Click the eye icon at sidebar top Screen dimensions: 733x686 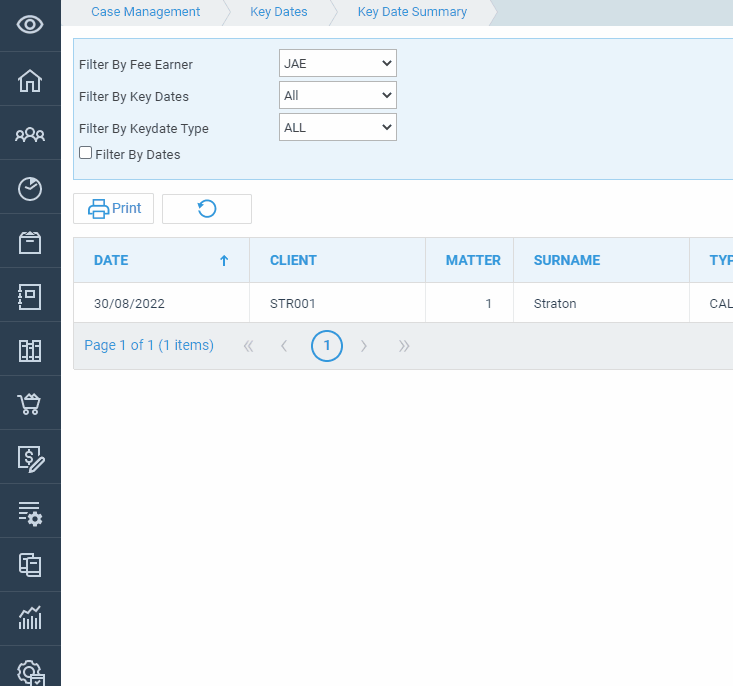point(30,25)
